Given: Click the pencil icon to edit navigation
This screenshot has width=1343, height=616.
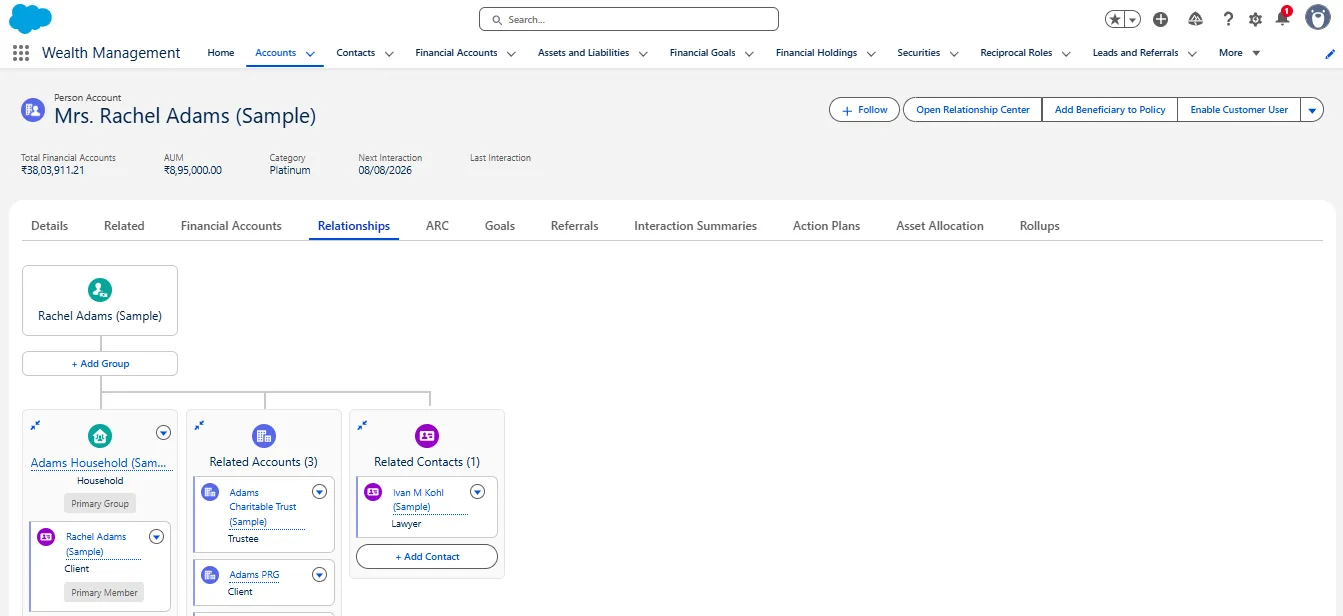Looking at the screenshot, I should coord(1329,53).
